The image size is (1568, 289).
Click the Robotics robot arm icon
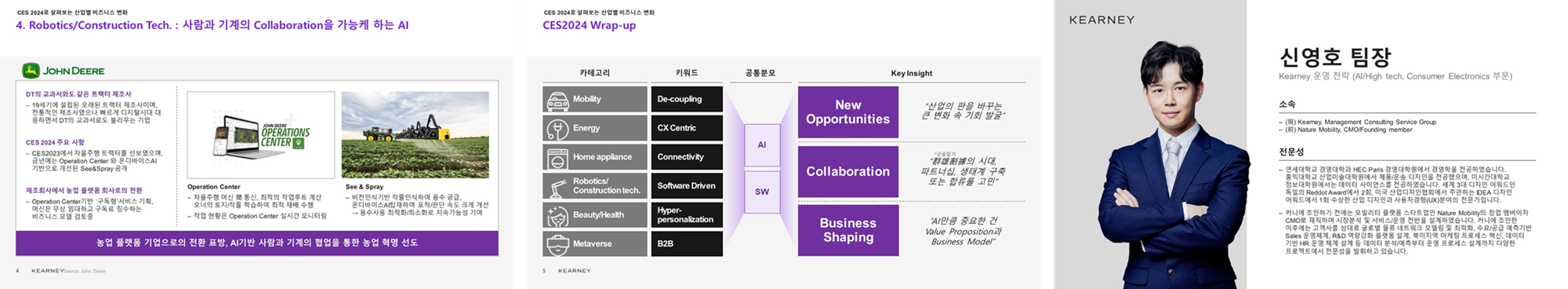[557, 186]
